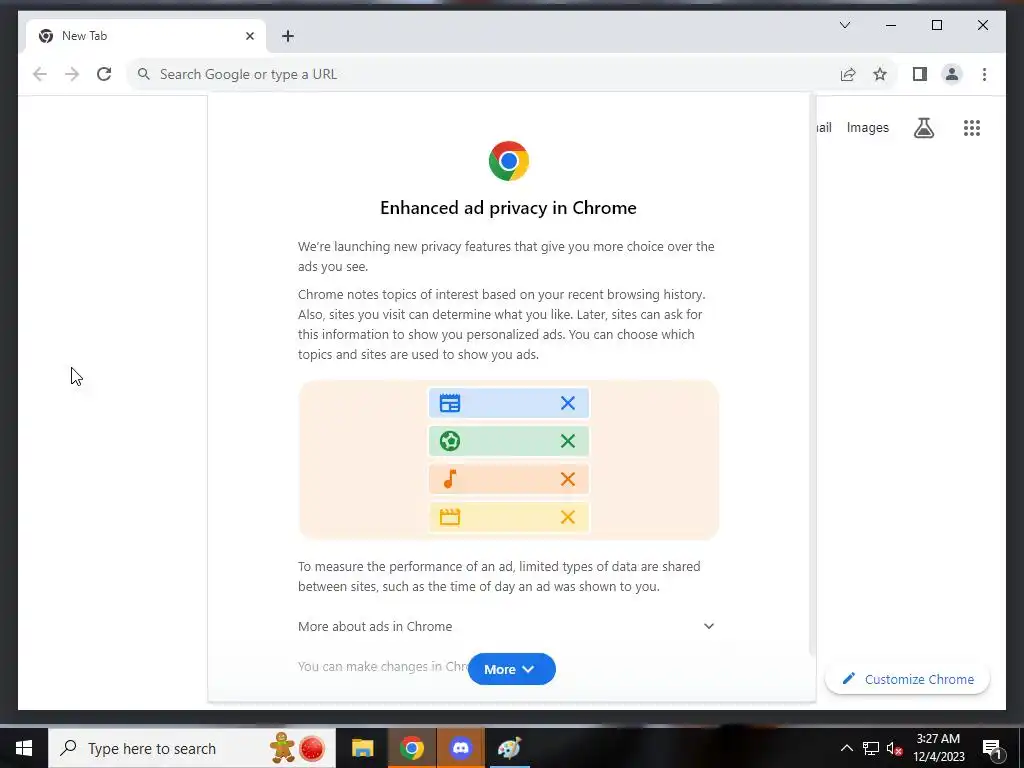Screen dimensions: 1024x768
Task: Click the muted volume tray icon
Action: [x=894, y=748]
